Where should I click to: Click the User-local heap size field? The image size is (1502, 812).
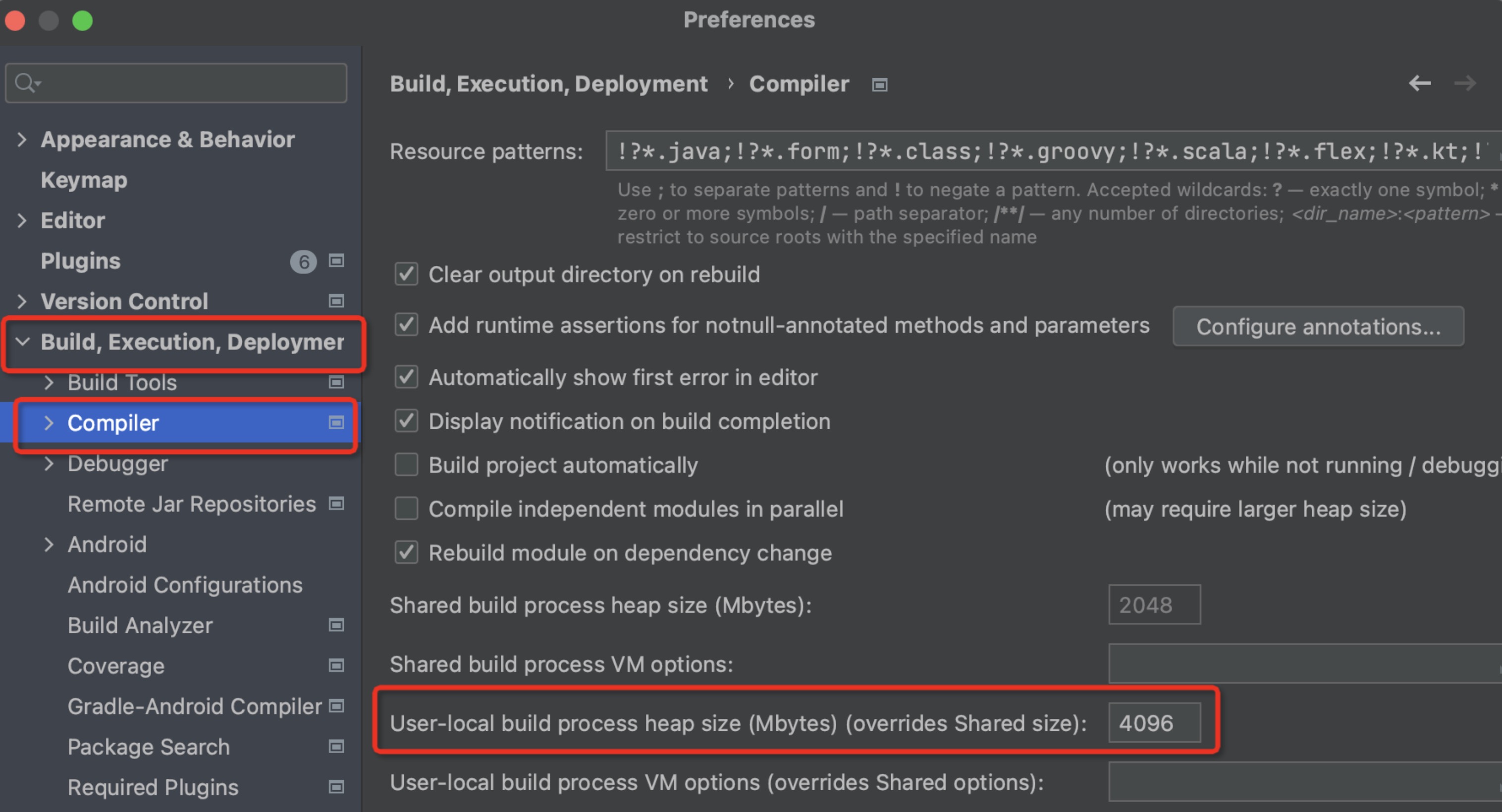(x=1154, y=723)
